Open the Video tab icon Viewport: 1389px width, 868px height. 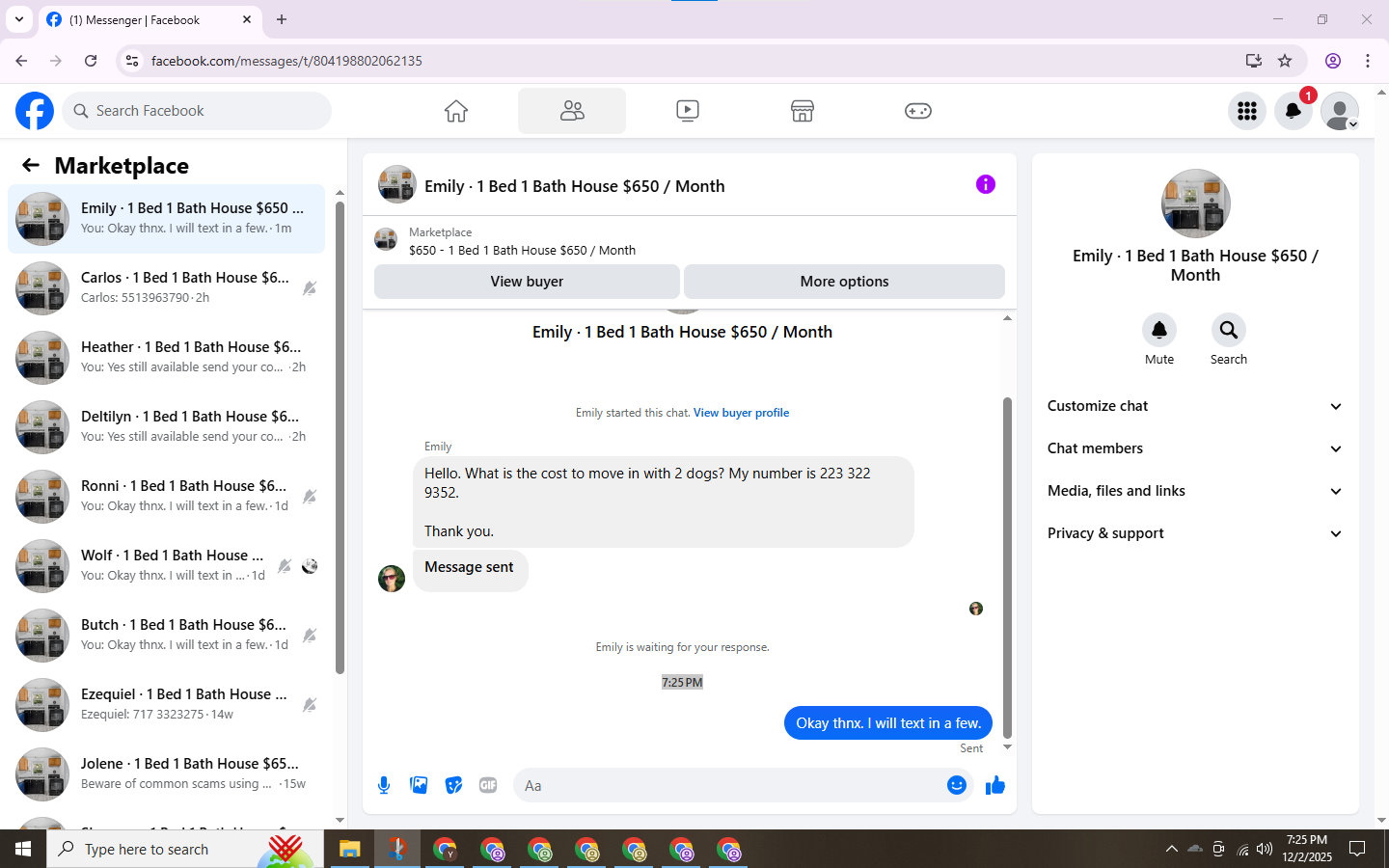pos(688,111)
